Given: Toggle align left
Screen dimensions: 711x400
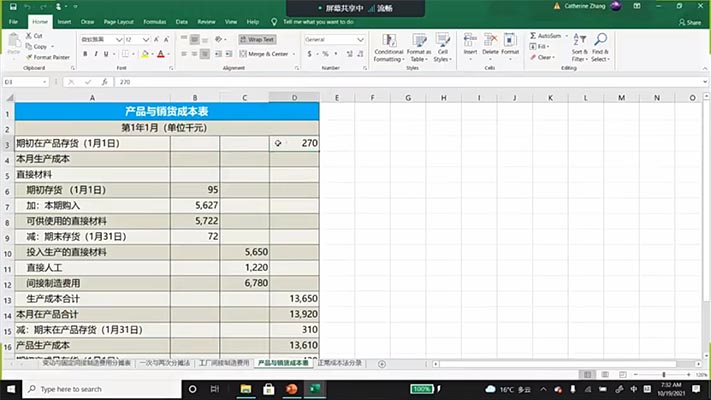Looking at the screenshot, I should click(x=184, y=54).
